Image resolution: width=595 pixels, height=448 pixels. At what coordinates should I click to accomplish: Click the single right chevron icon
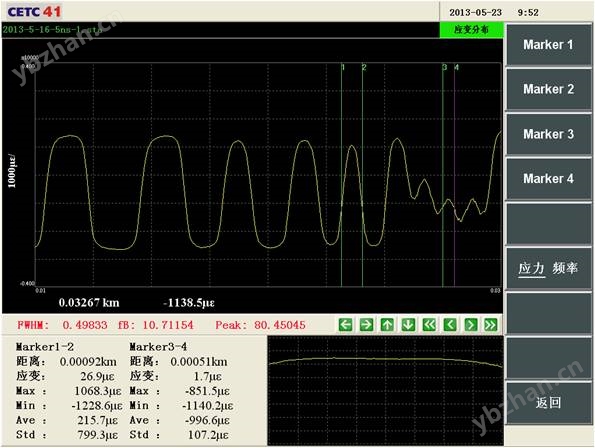[471, 325]
